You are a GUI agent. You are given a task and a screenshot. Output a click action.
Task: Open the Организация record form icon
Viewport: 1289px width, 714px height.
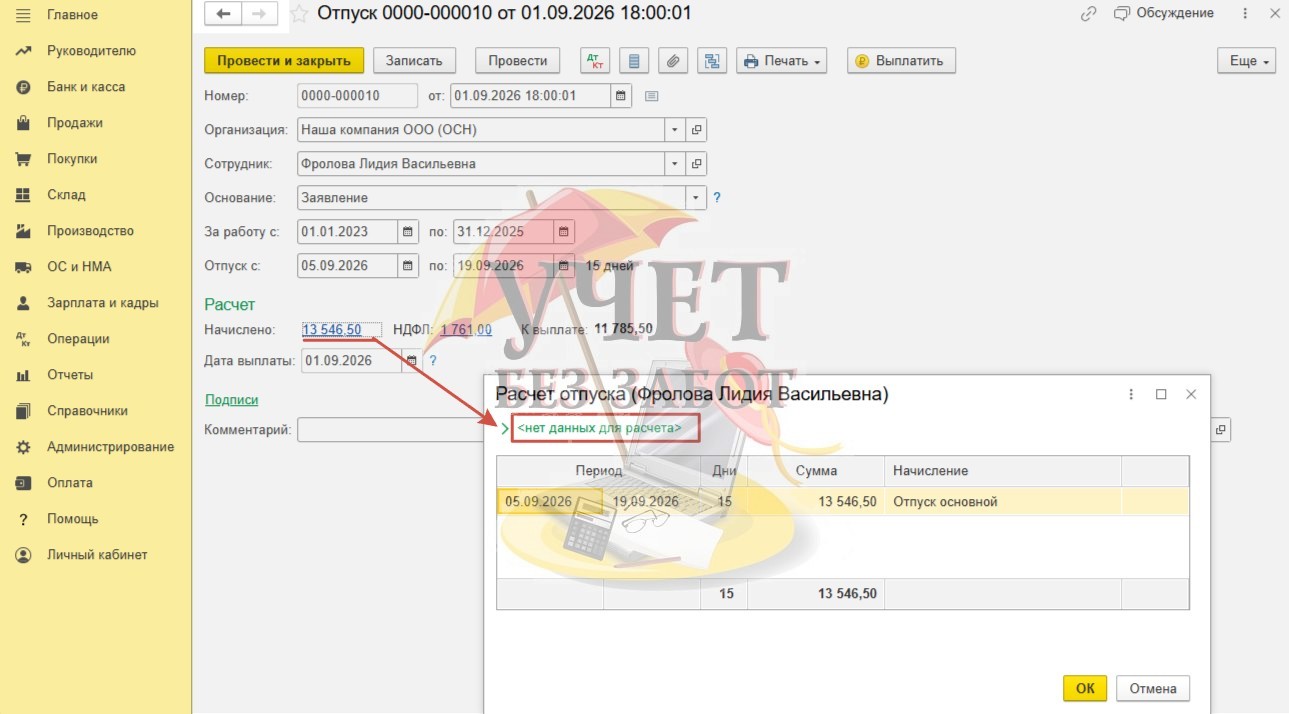click(x=697, y=130)
